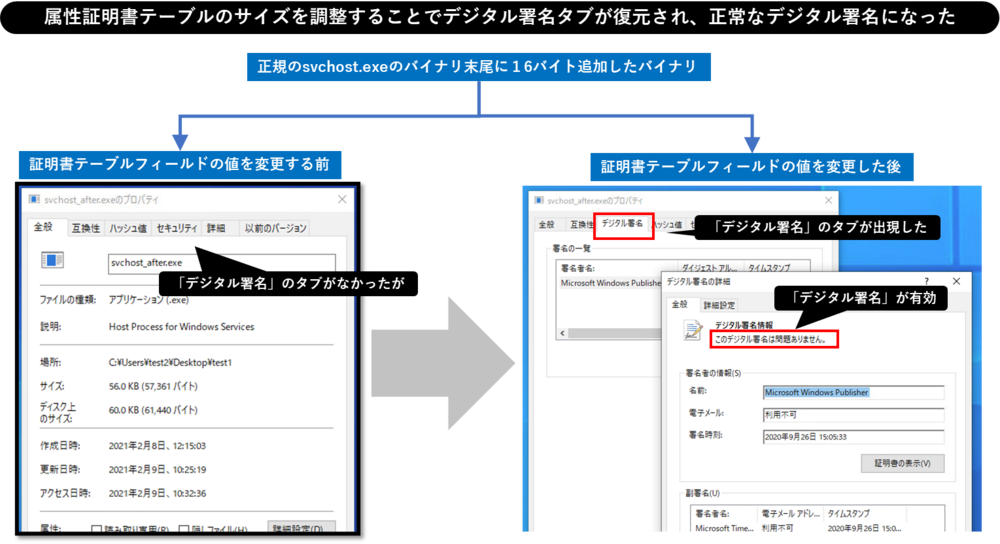Click the right properties window title icon
Screen dimensions: 1000x544
pos(539,201)
